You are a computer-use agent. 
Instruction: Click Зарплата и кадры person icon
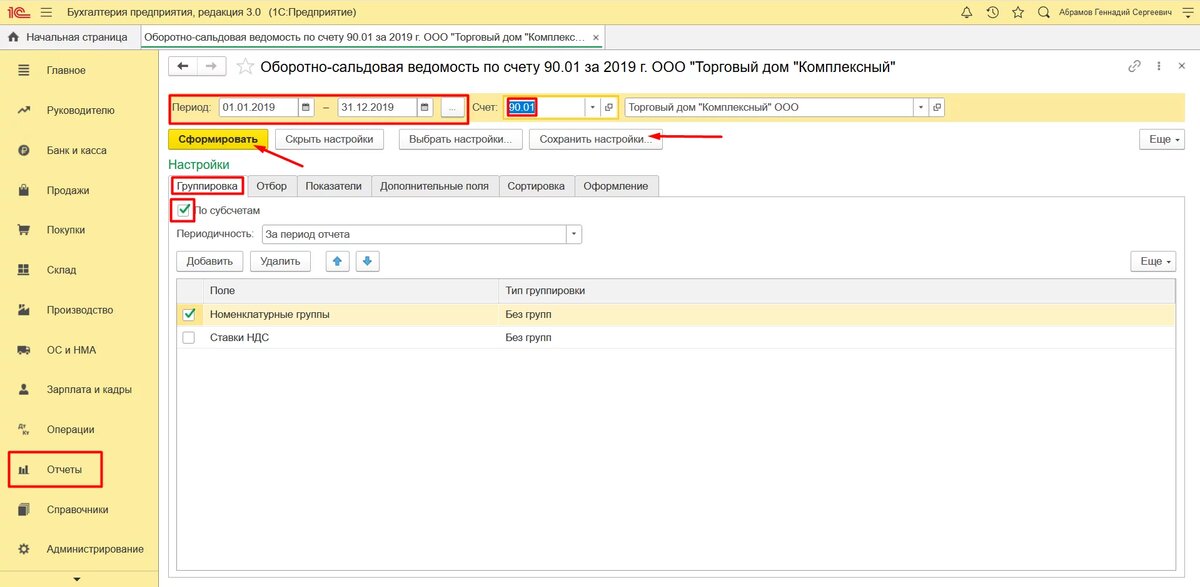23,389
